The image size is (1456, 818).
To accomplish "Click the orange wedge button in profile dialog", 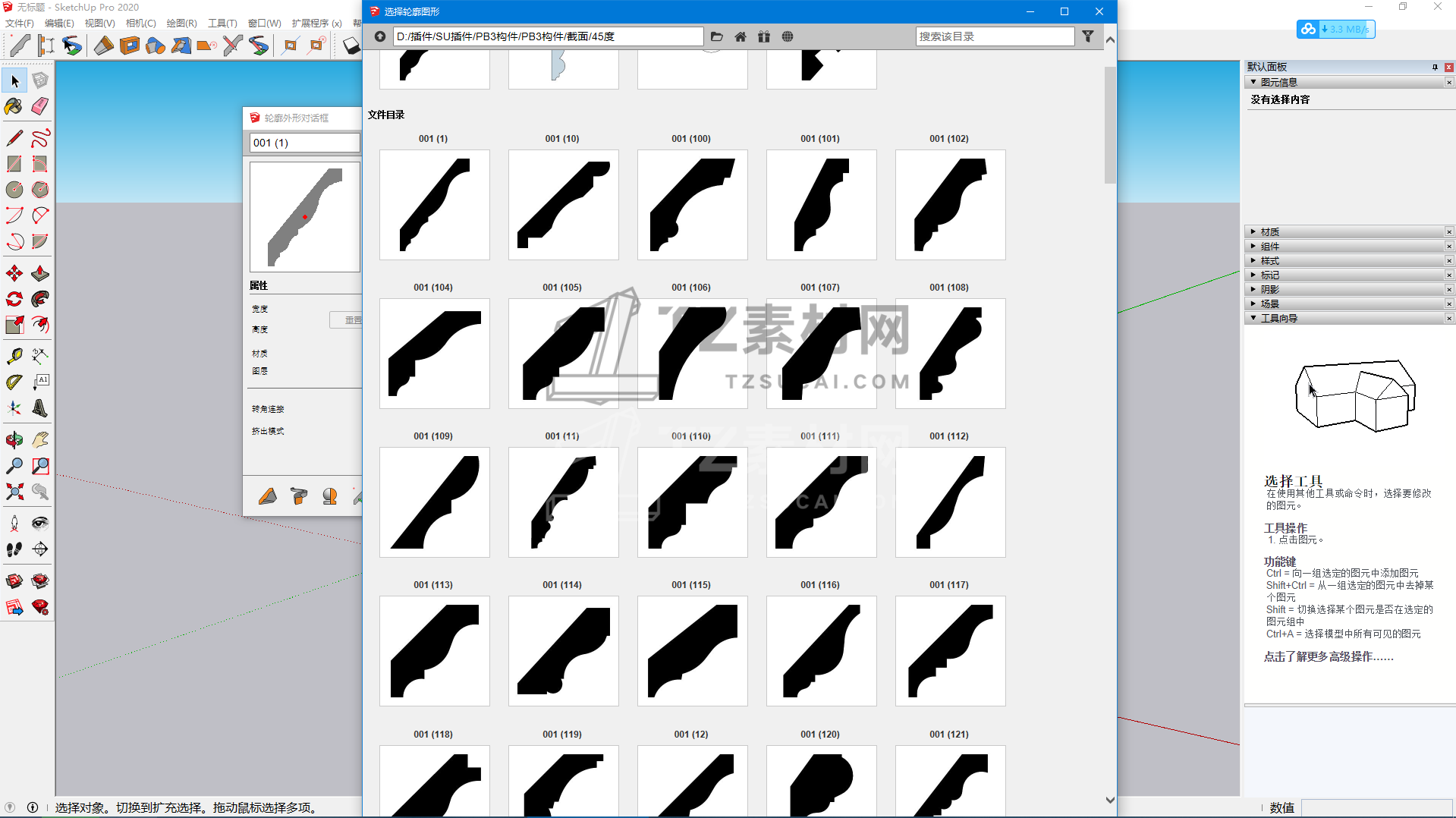I will [268, 496].
